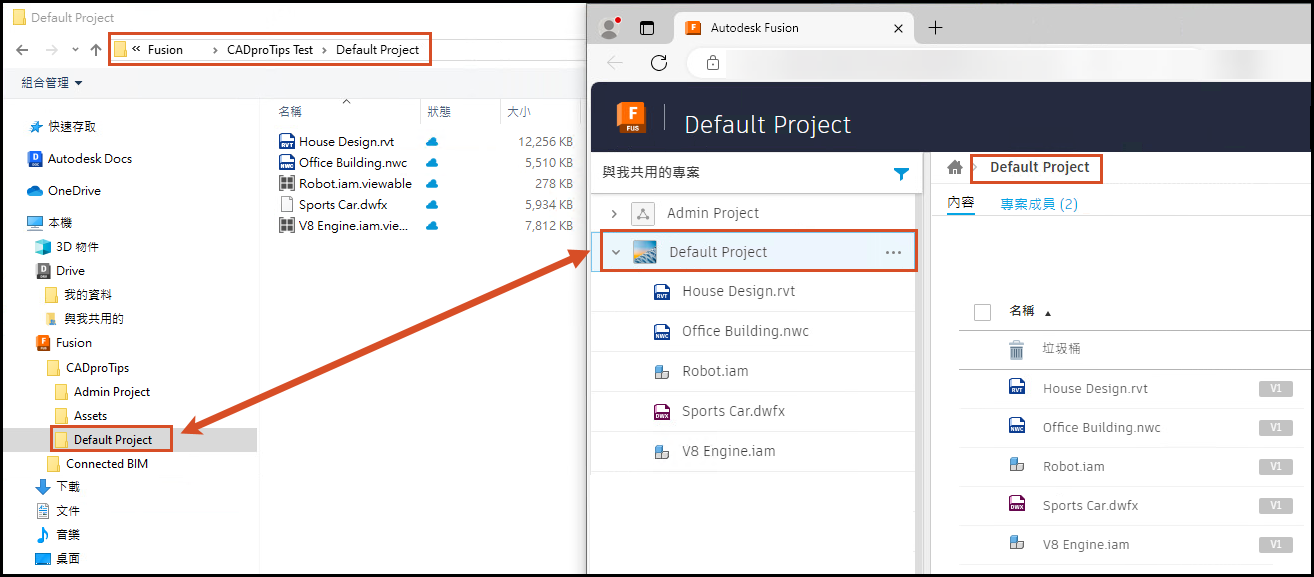Select the Autodesk Fusion browser tab
The image size is (1314, 577).
[x=794, y=28]
